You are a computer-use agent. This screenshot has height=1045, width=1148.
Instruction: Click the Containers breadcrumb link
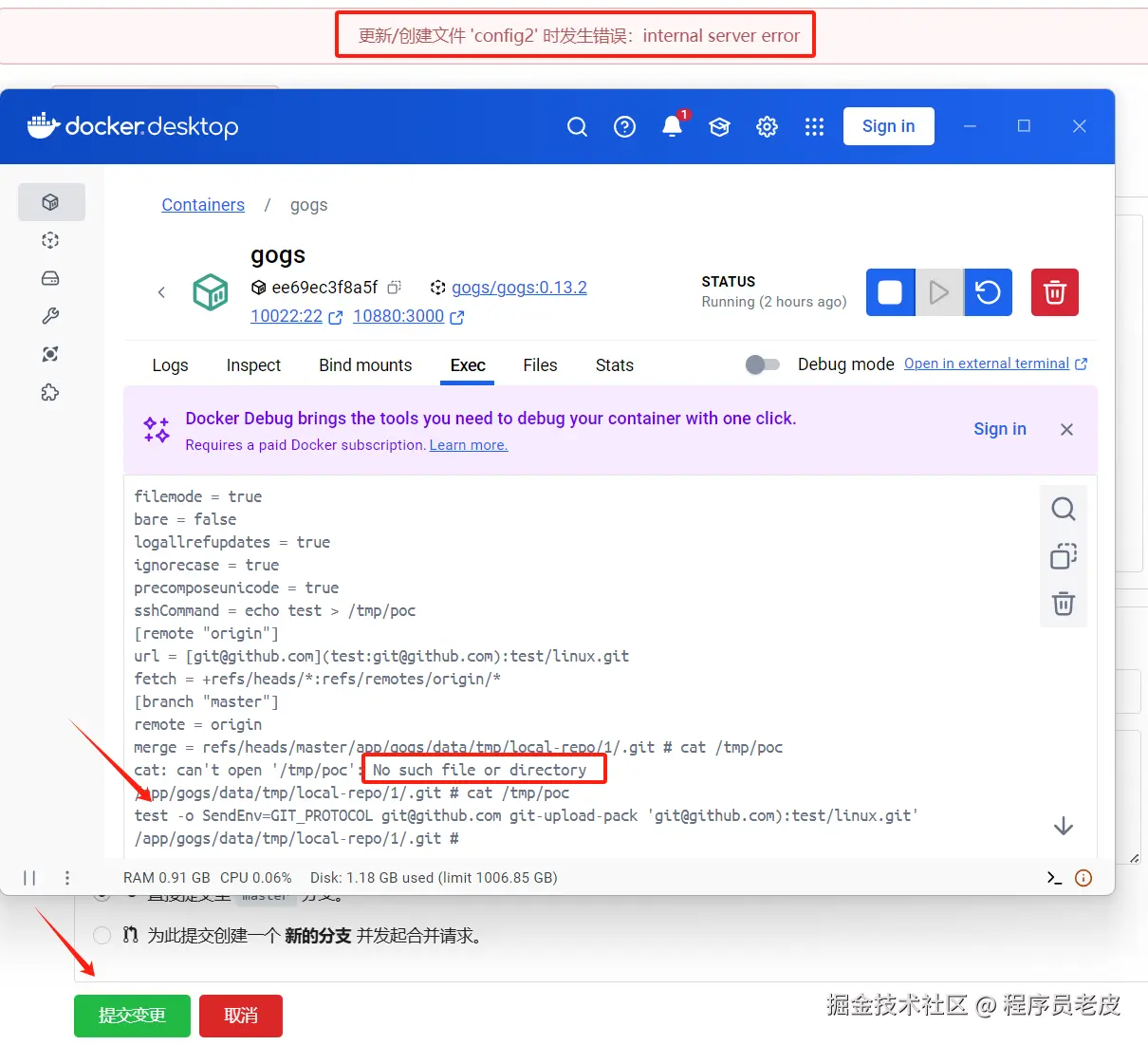click(203, 205)
